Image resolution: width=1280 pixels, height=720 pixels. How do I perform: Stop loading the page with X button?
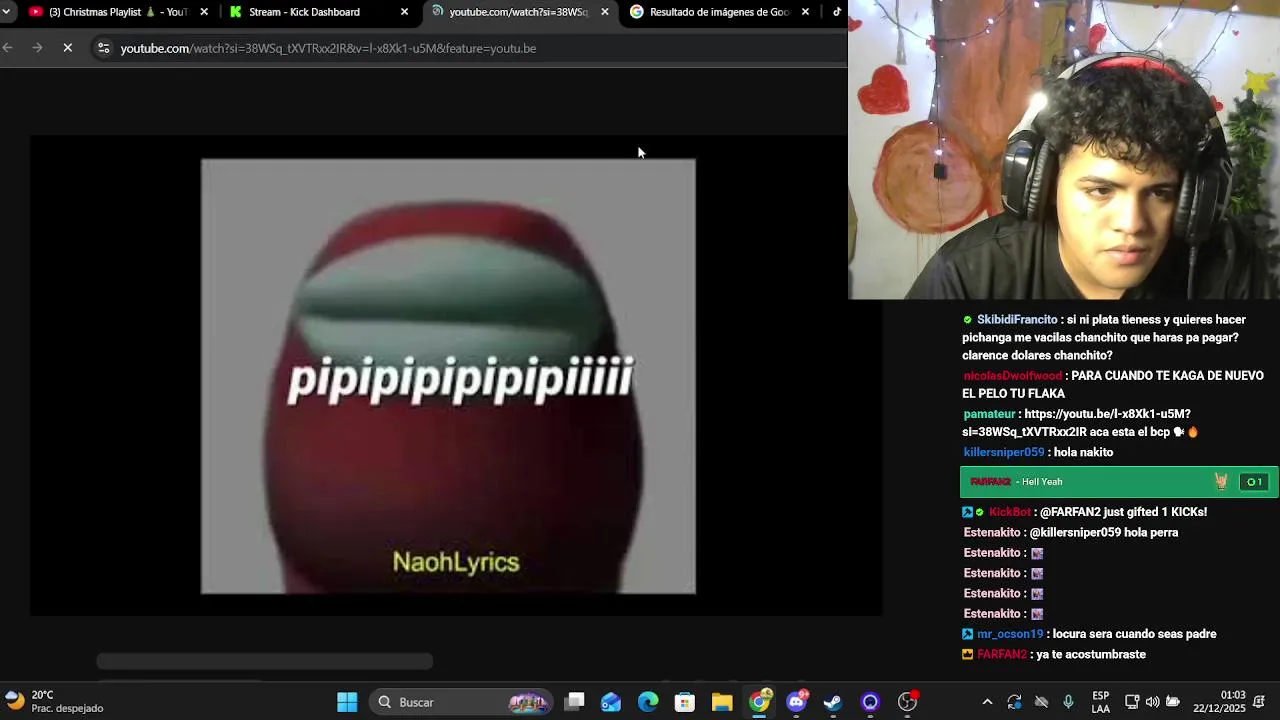coord(67,48)
